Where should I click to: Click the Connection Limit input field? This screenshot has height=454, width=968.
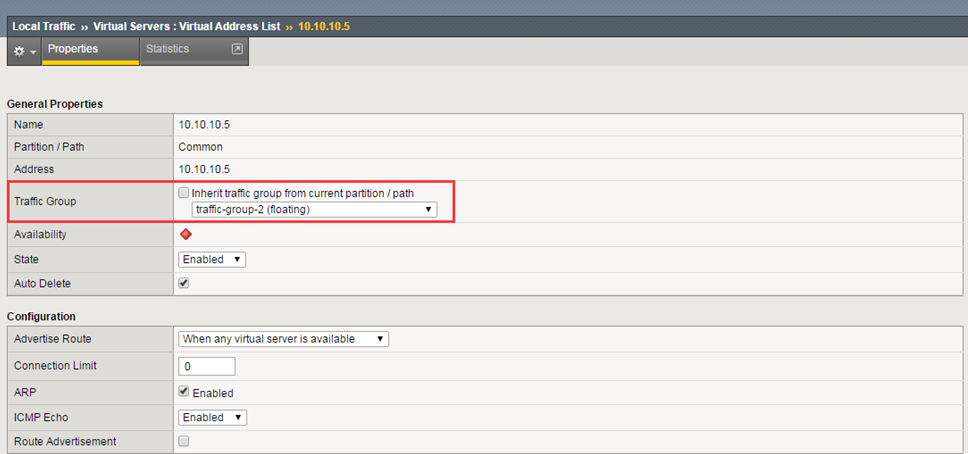coord(207,366)
